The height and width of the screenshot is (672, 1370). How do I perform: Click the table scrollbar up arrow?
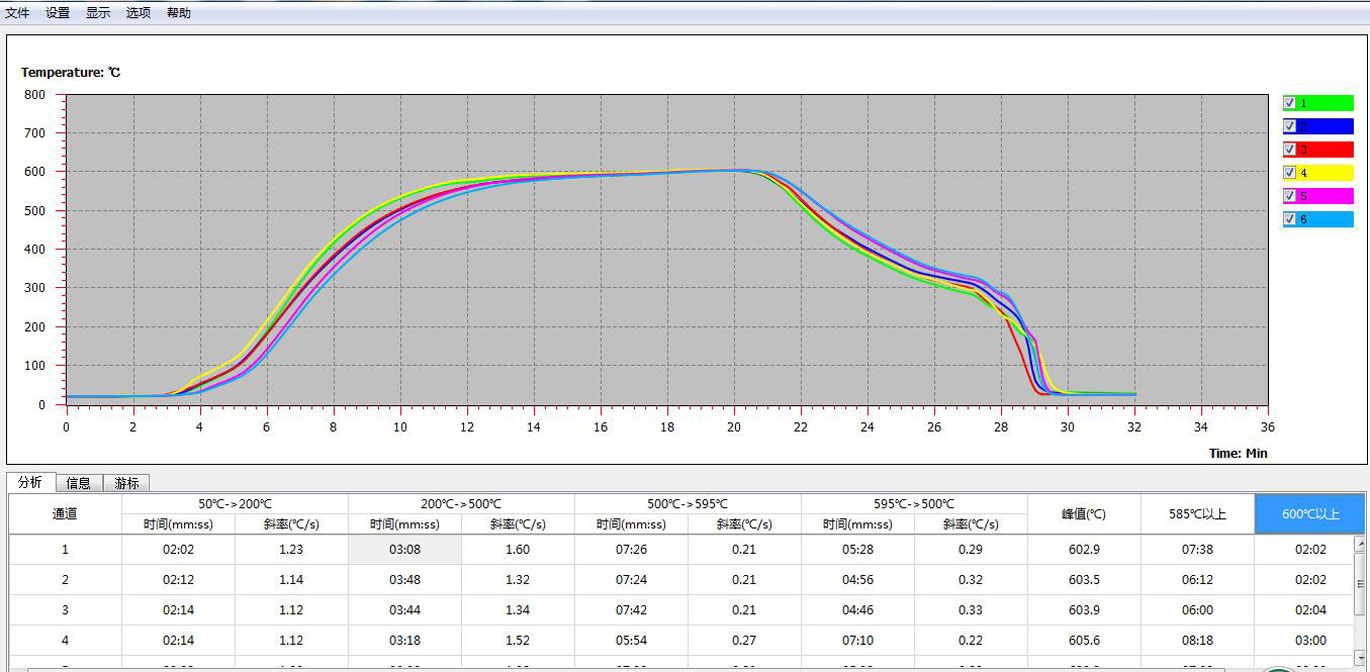[1359, 545]
